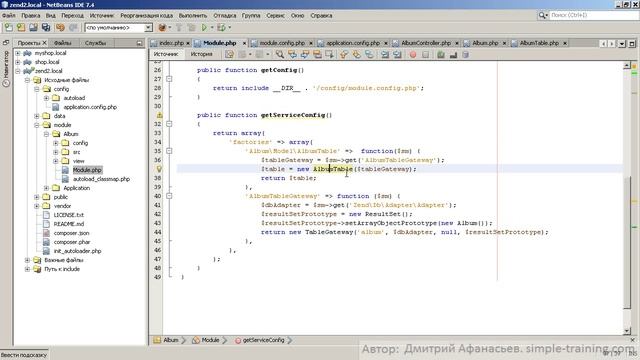Expand the src folder under Album
Screen dimensions: 640x360
click(56, 152)
